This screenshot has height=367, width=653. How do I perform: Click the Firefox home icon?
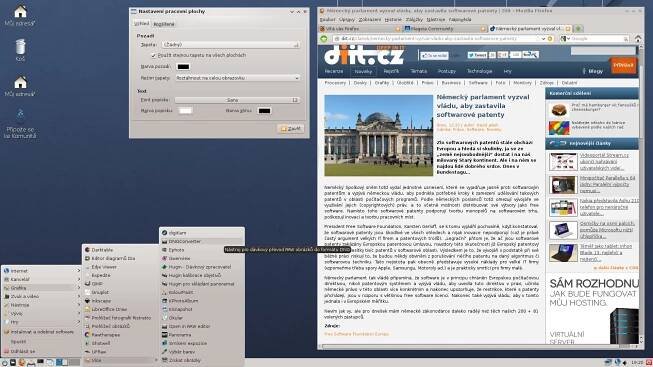(638, 39)
